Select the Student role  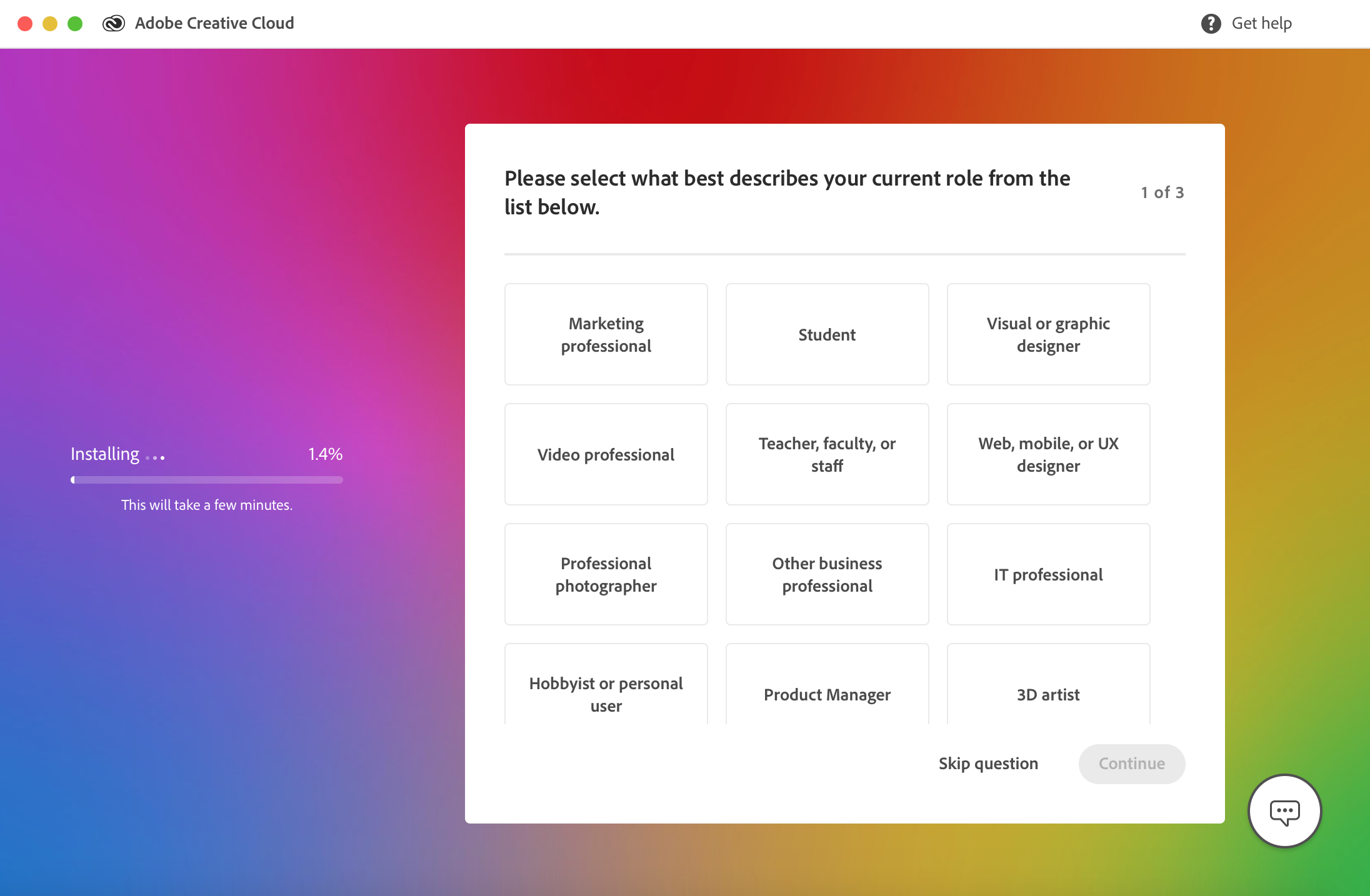point(827,334)
